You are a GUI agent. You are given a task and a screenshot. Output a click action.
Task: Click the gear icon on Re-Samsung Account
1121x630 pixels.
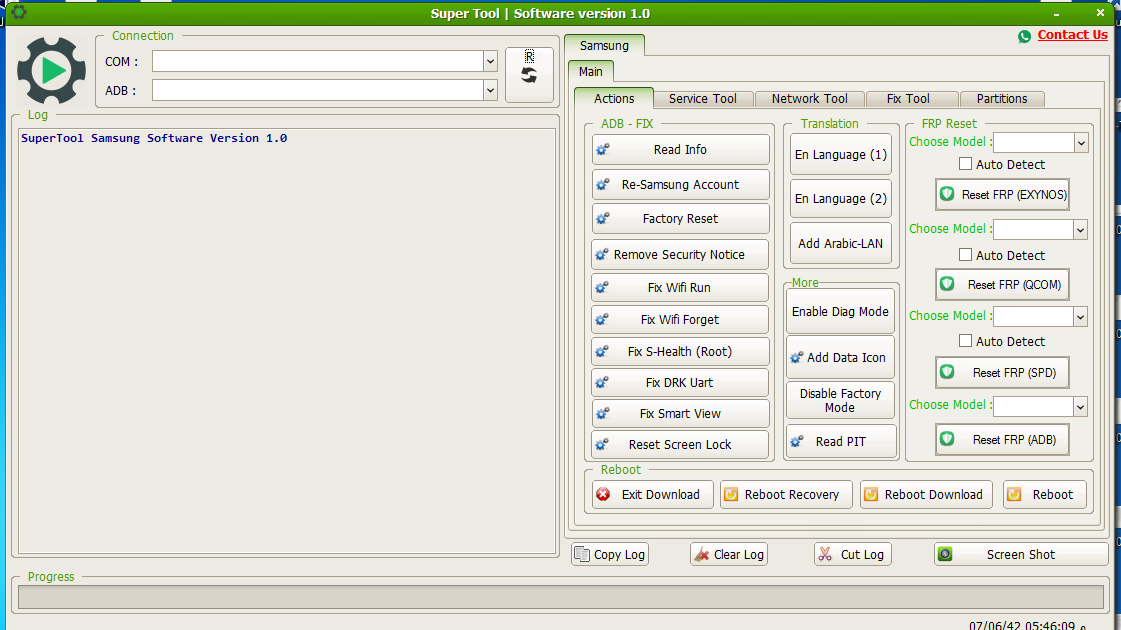[603, 184]
